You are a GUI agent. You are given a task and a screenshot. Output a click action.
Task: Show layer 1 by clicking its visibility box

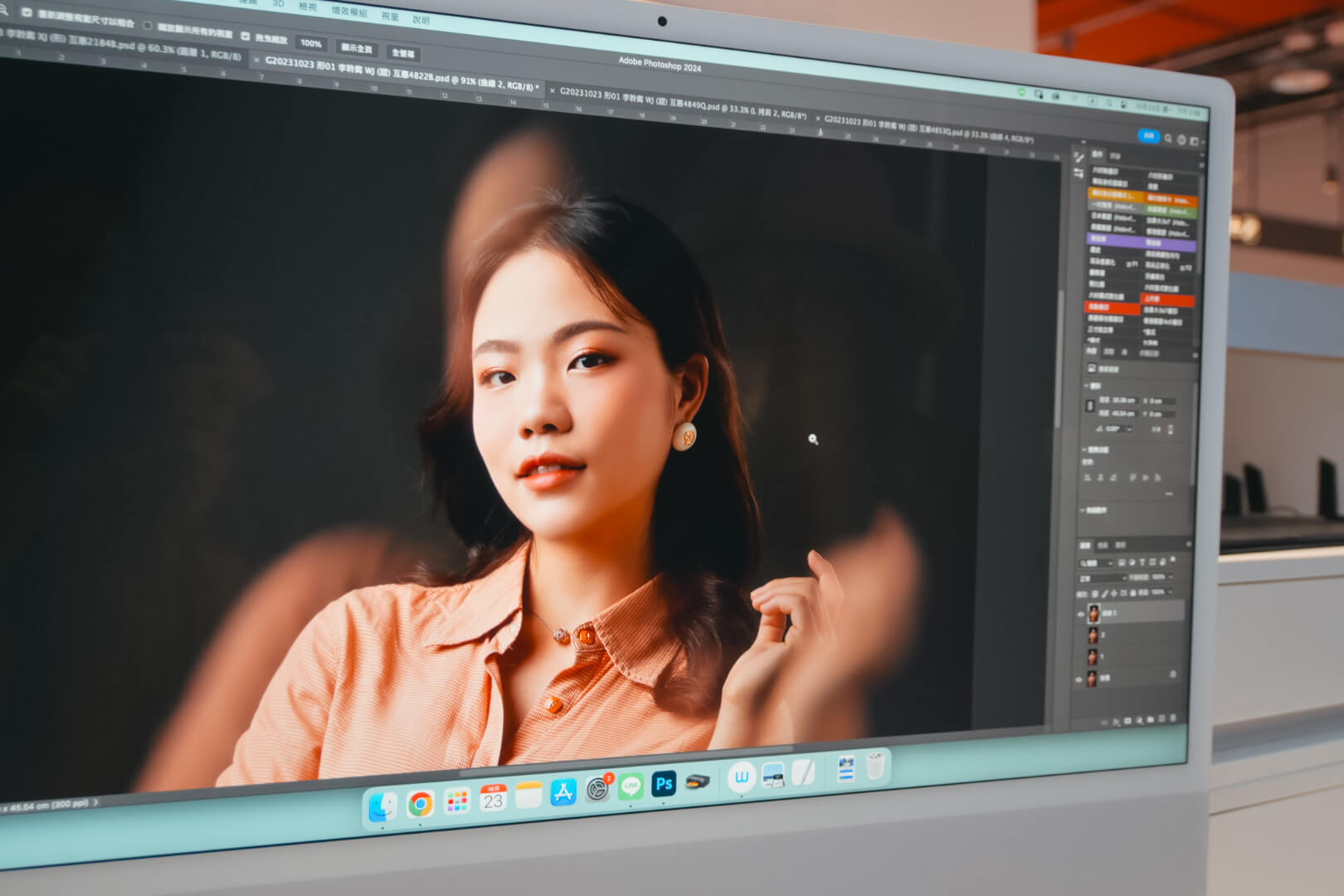(x=1081, y=657)
